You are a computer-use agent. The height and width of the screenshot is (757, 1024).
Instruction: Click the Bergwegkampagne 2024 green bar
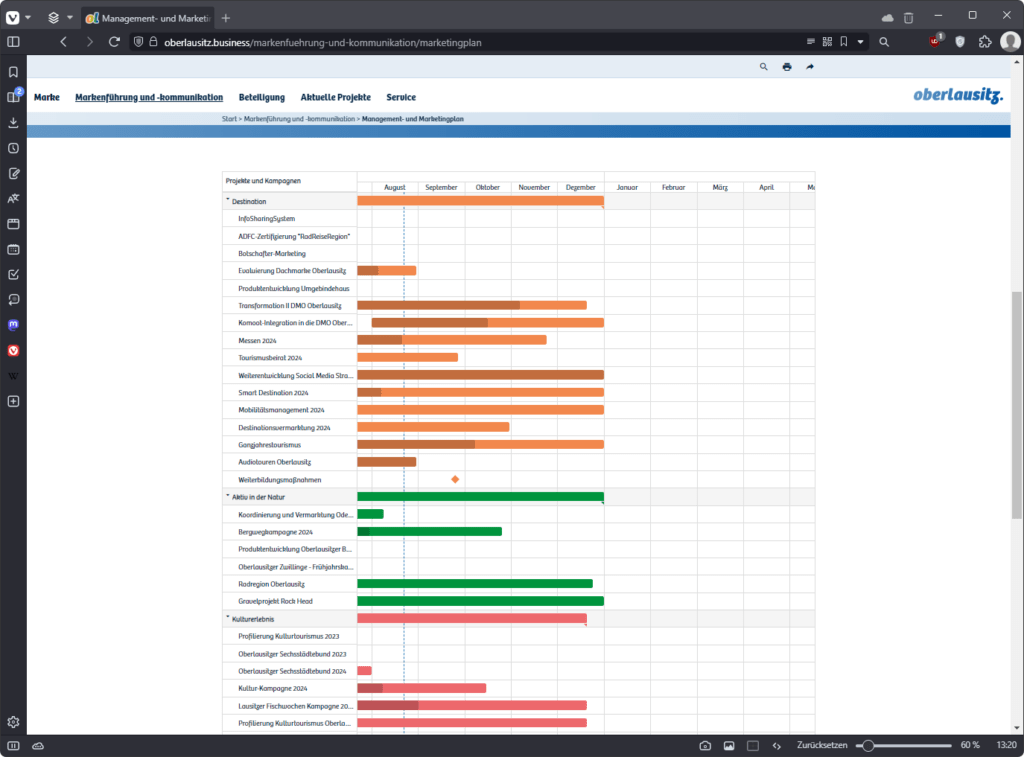coord(429,532)
